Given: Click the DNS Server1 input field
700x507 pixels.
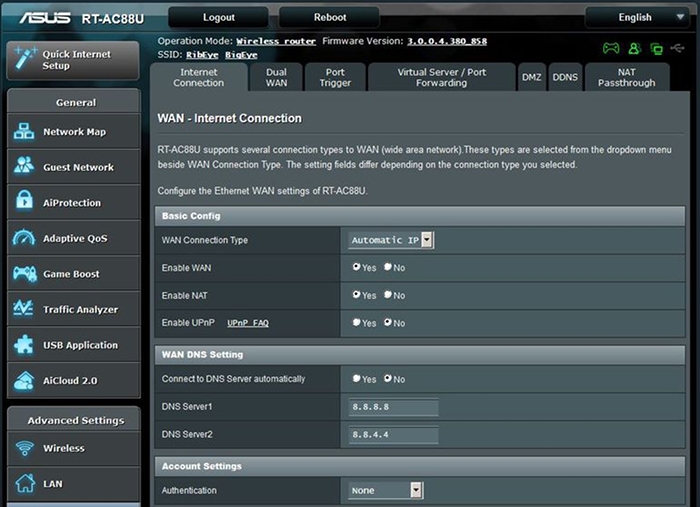Looking at the screenshot, I should click(x=393, y=407).
